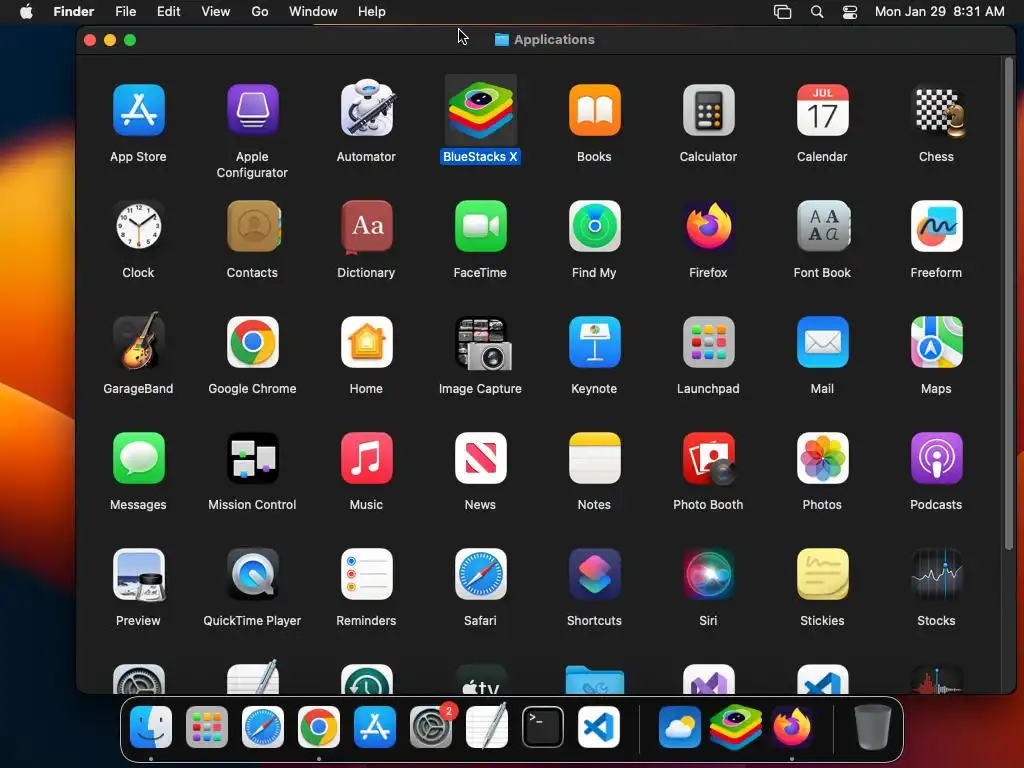Open Terminal from the Dock
Image resolution: width=1024 pixels, height=768 pixels.
pyautogui.click(x=543, y=727)
